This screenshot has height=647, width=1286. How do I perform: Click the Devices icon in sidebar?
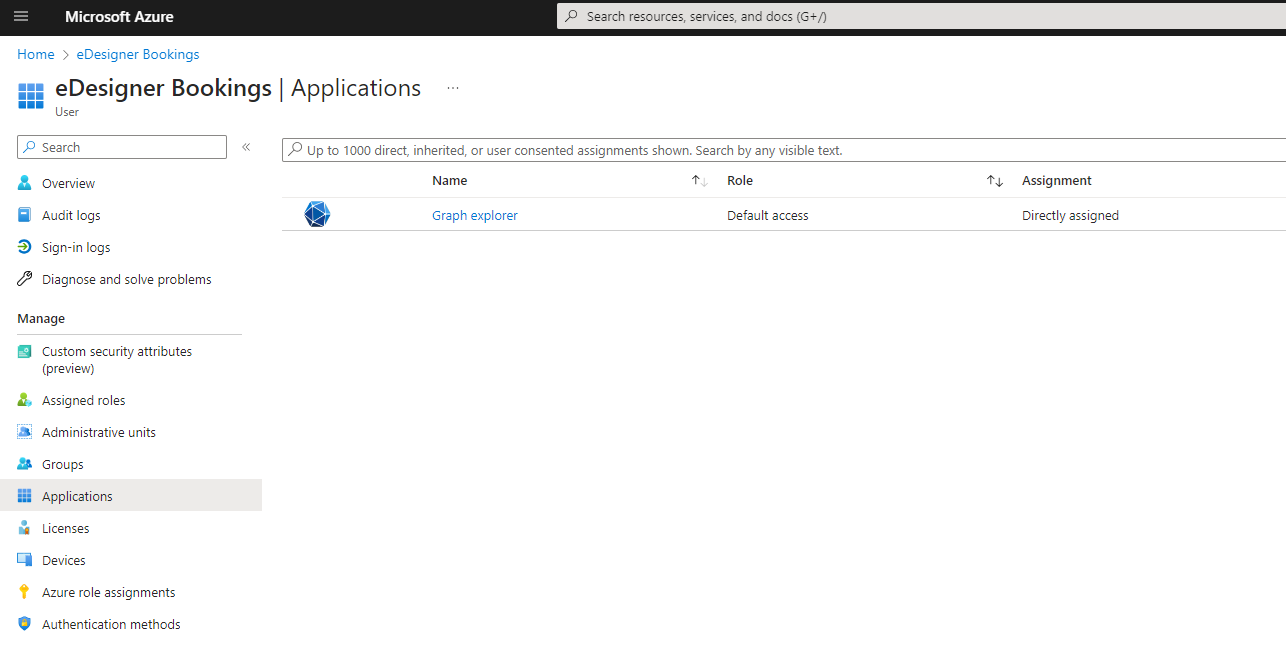pos(25,561)
